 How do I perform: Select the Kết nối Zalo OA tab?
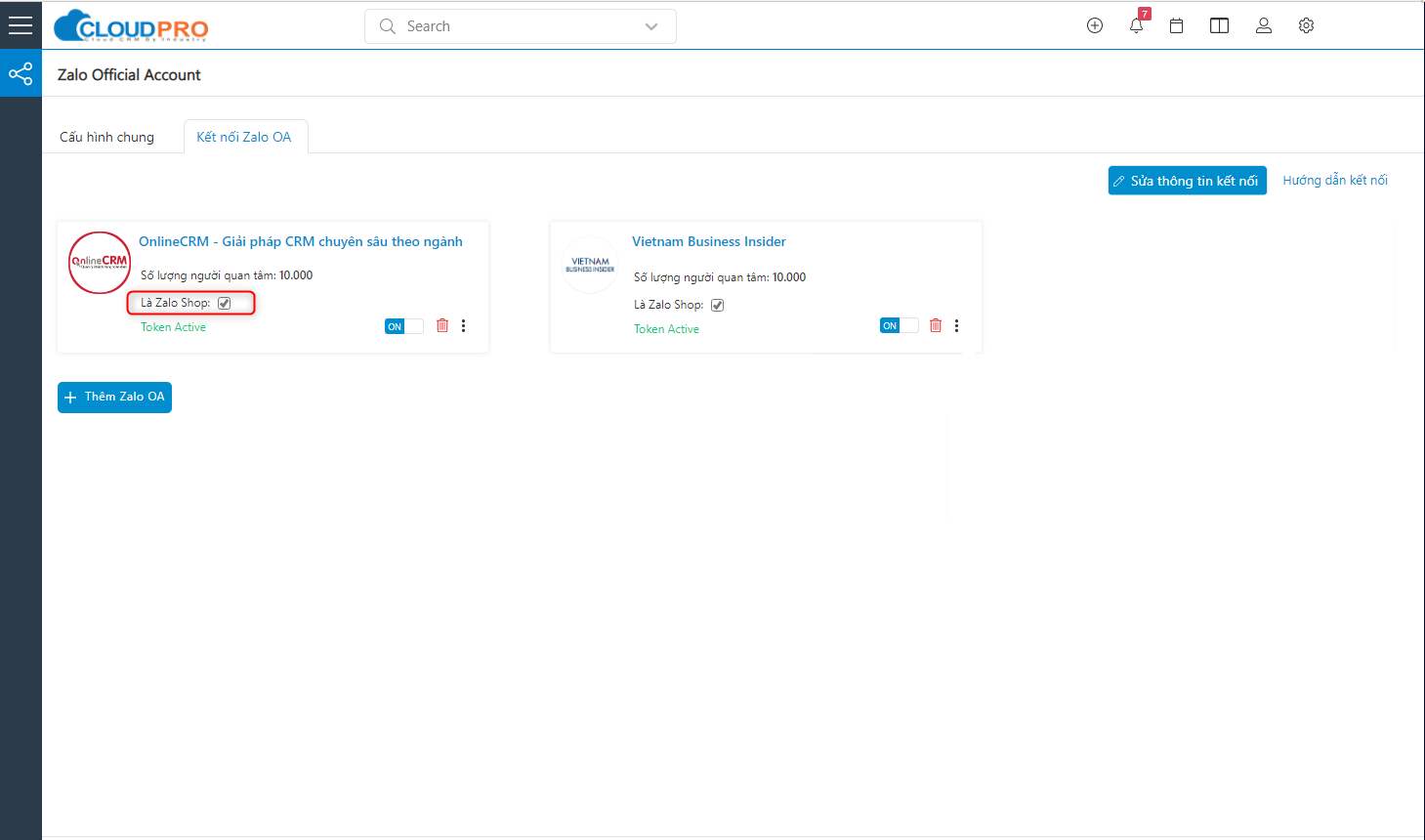point(244,137)
